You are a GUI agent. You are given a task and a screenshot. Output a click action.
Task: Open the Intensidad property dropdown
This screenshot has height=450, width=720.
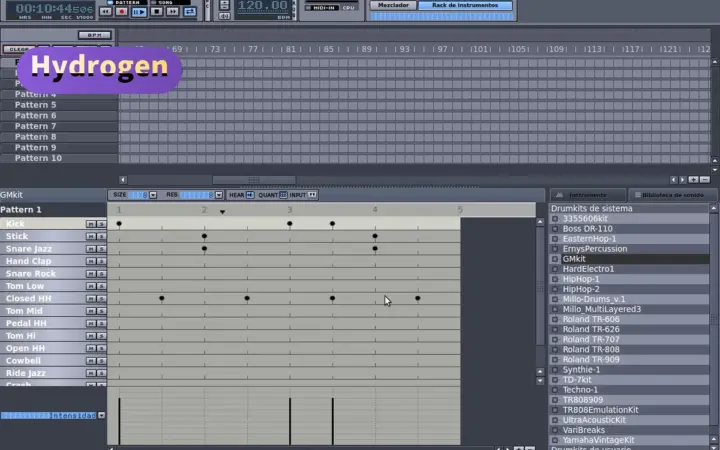coord(101,415)
